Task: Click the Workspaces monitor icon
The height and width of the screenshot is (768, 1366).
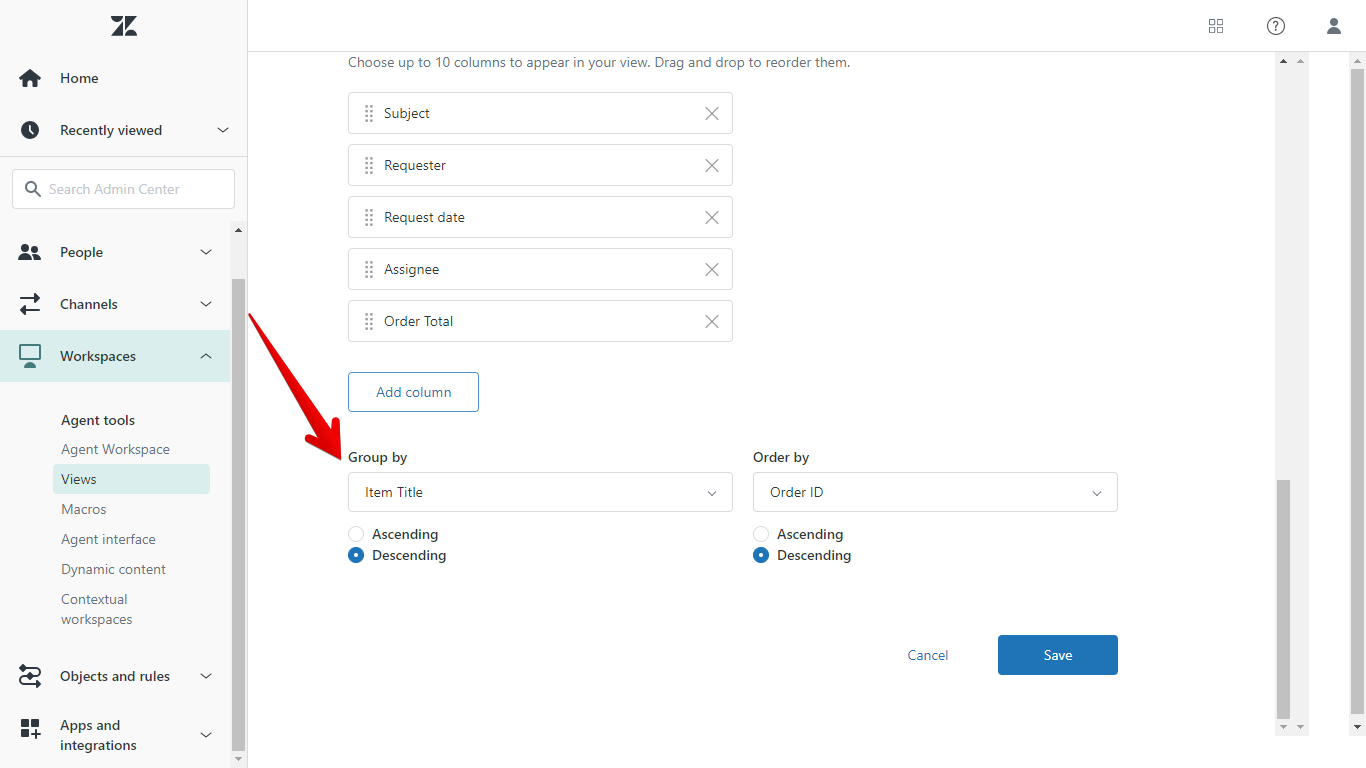Action: click(x=30, y=356)
